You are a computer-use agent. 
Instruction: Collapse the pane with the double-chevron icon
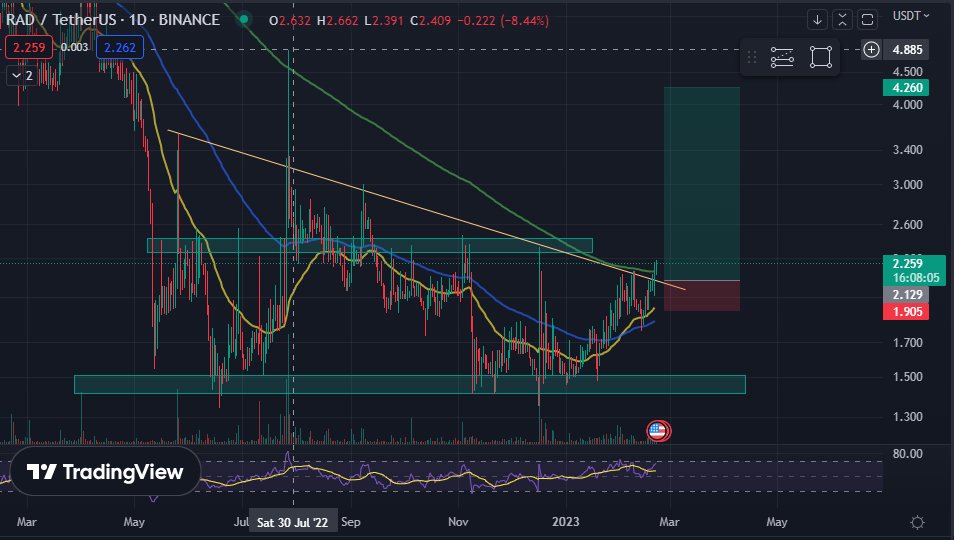pos(842,20)
